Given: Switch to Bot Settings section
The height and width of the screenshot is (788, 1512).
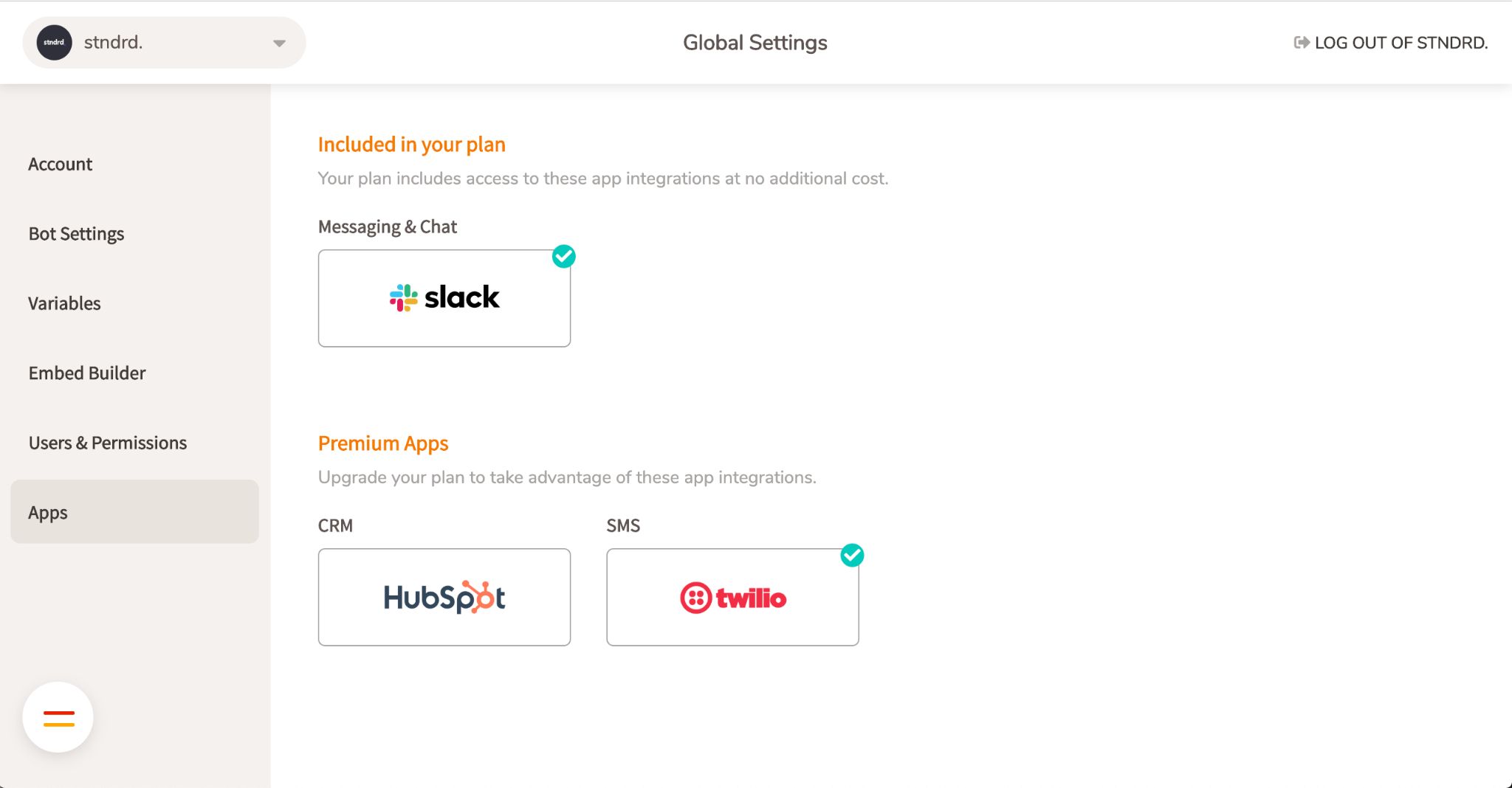Looking at the screenshot, I should 76,234.
